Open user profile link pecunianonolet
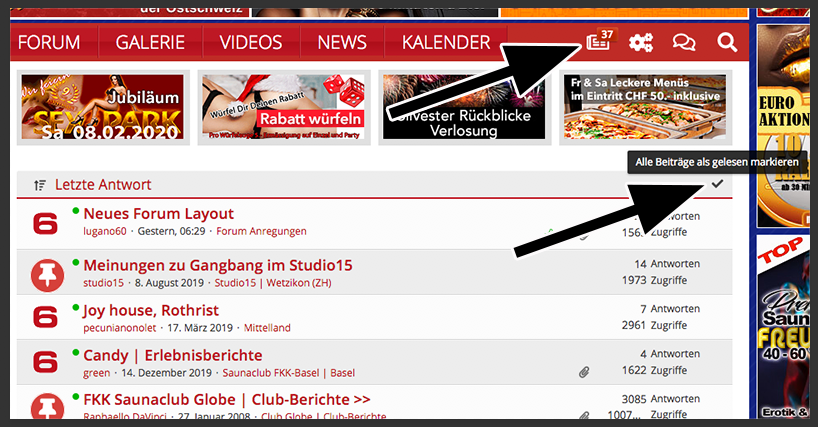This screenshot has width=818, height=427. click(119, 328)
